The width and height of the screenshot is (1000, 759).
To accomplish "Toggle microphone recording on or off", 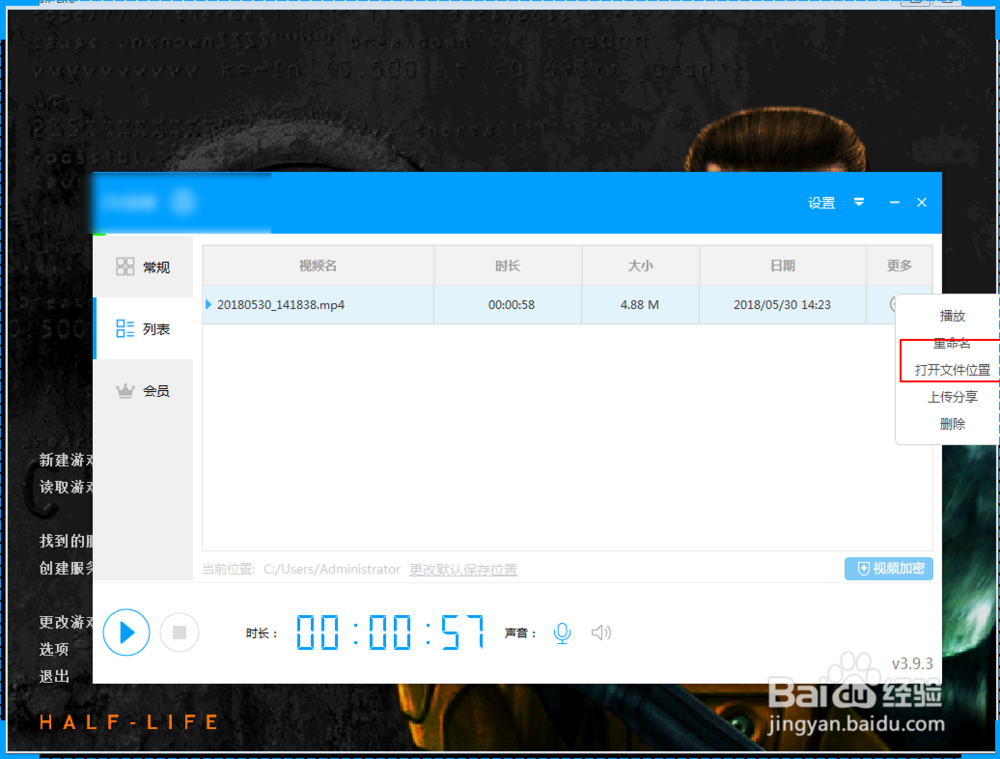I will click(x=562, y=632).
